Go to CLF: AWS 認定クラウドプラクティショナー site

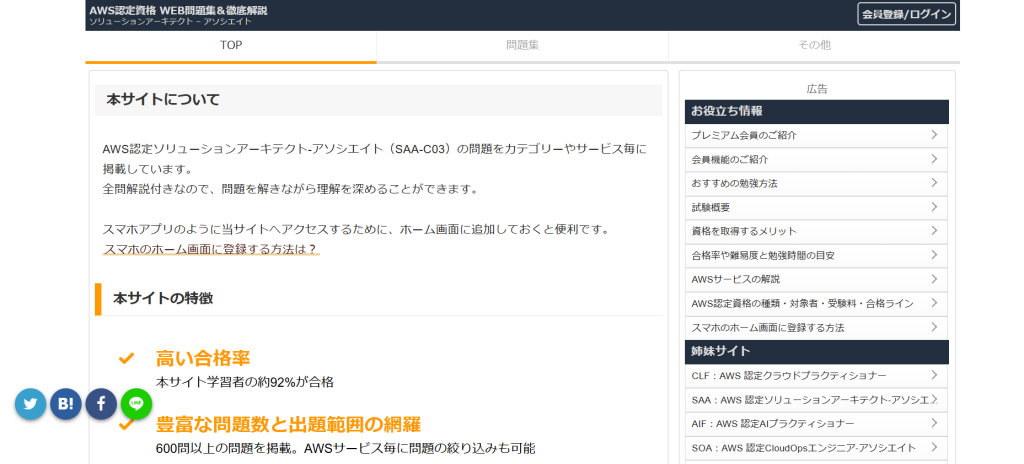point(789,376)
